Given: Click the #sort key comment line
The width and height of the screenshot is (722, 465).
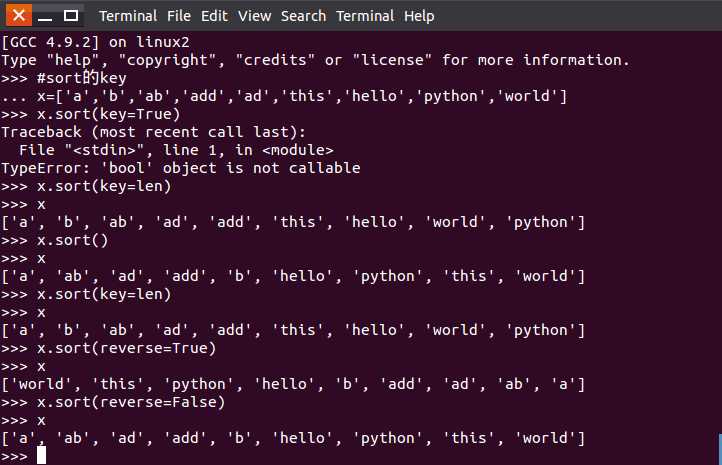Looking at the screenshot, I should pyautogui.click(x=64, y=78).
